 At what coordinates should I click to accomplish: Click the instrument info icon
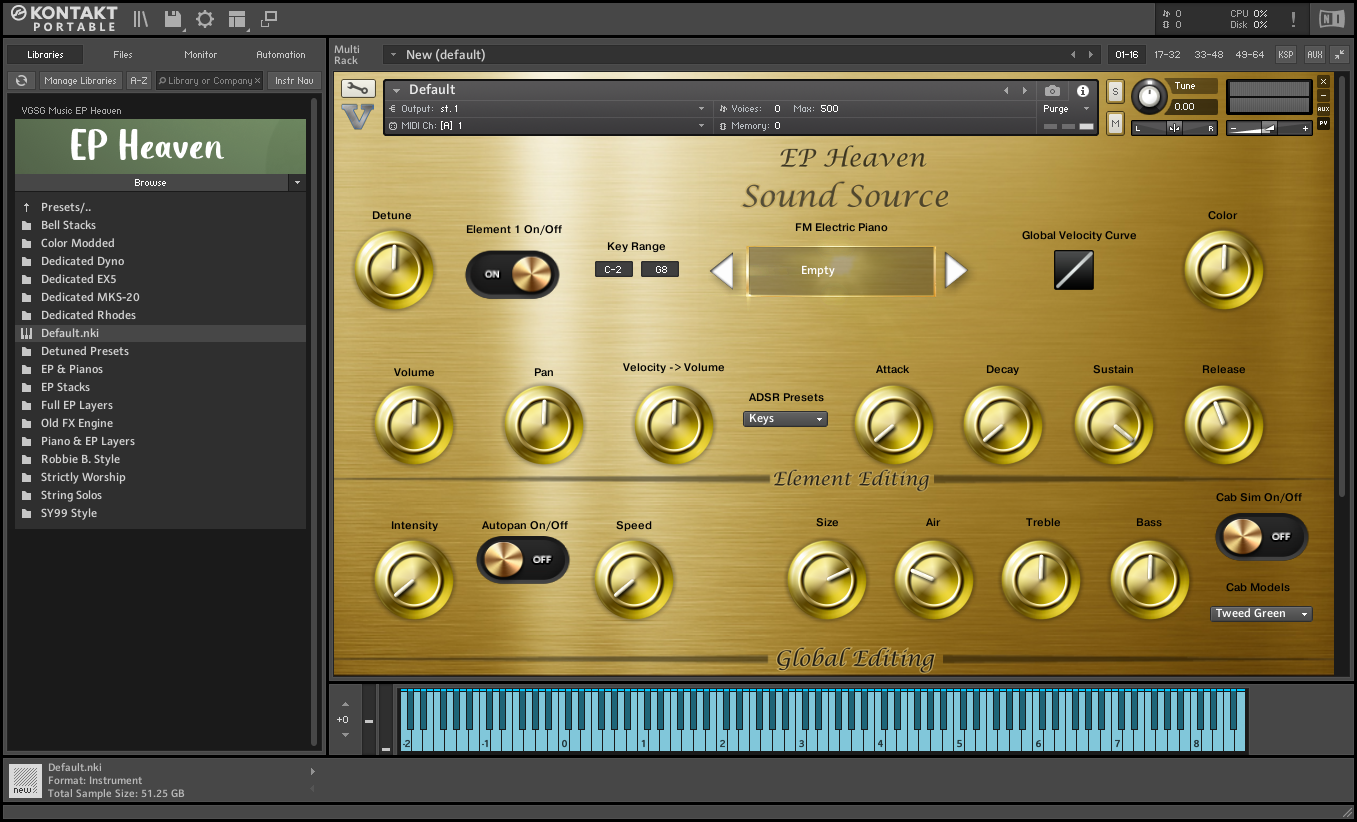click(x=1082, y=91)
